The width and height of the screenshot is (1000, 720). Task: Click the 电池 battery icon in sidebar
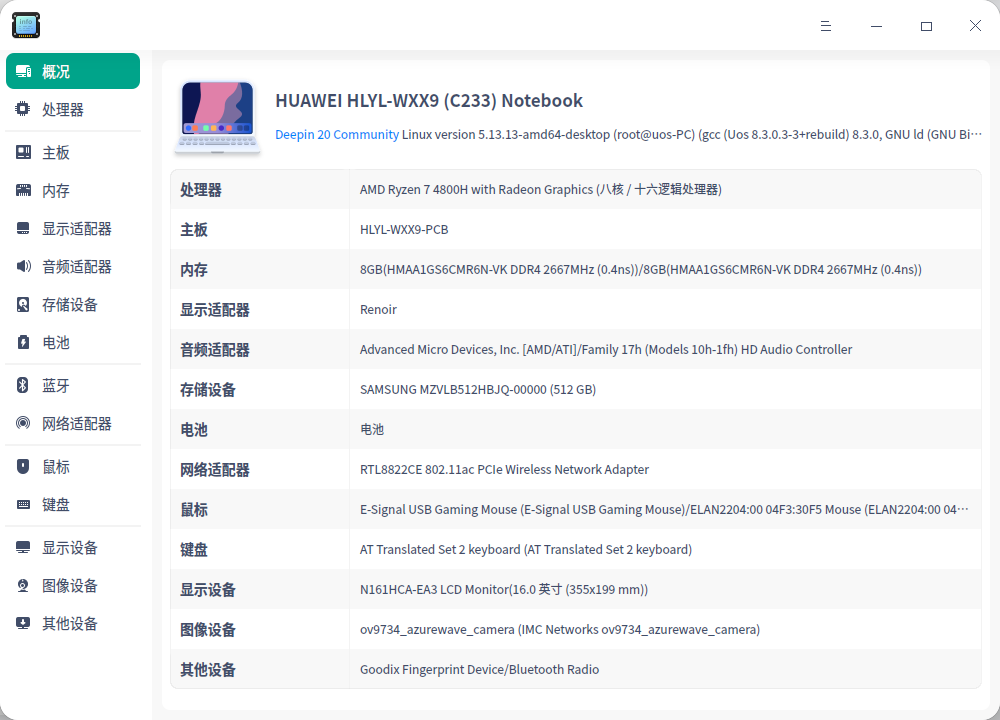(x=23, y=342)
